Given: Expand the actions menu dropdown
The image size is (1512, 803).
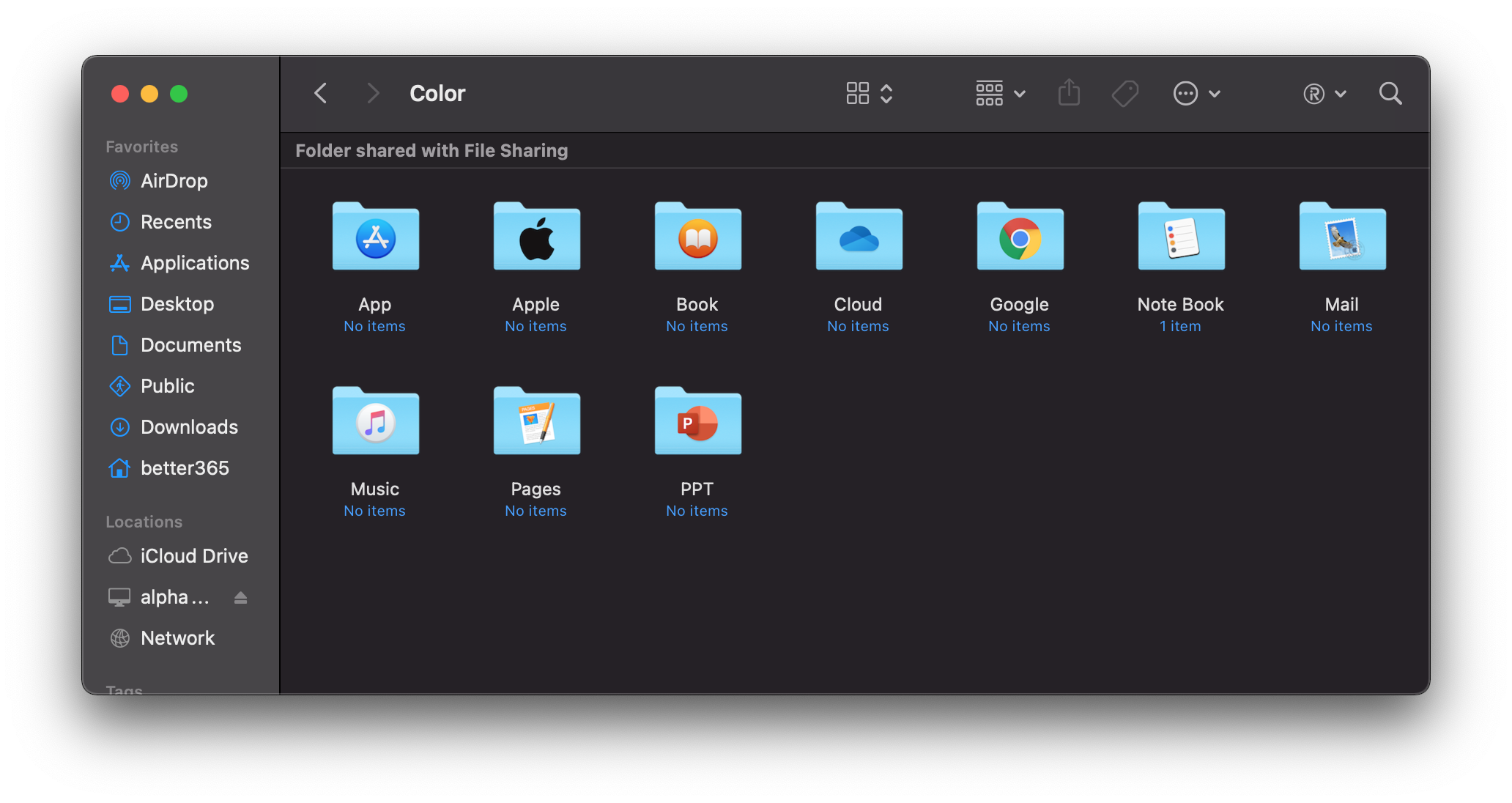Looking at the screenshot, I should [1196, 93].
